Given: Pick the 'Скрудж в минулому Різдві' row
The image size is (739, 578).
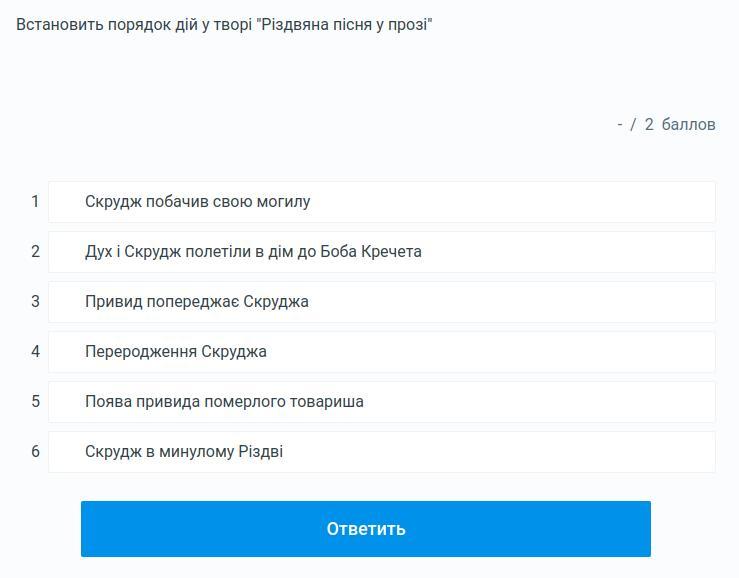Looking at the screenshot, I should coord(382,452).
